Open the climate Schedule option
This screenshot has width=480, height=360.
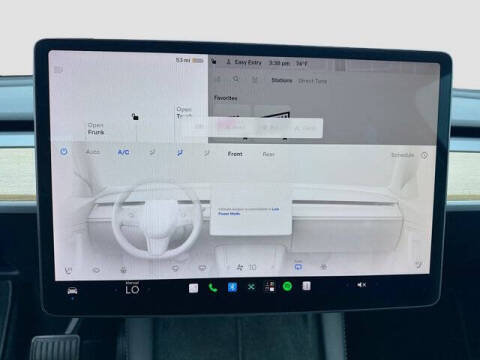point(402,155)
